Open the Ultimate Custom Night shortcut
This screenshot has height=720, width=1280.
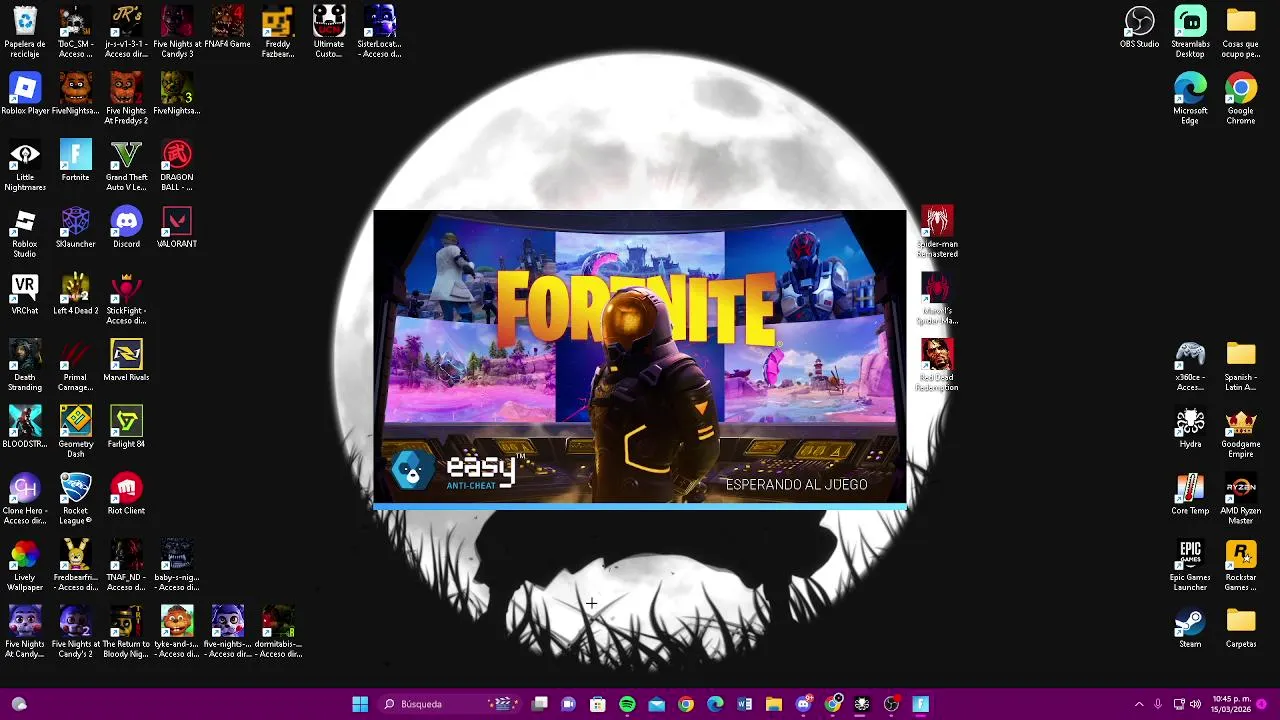(x=329, y=31)
